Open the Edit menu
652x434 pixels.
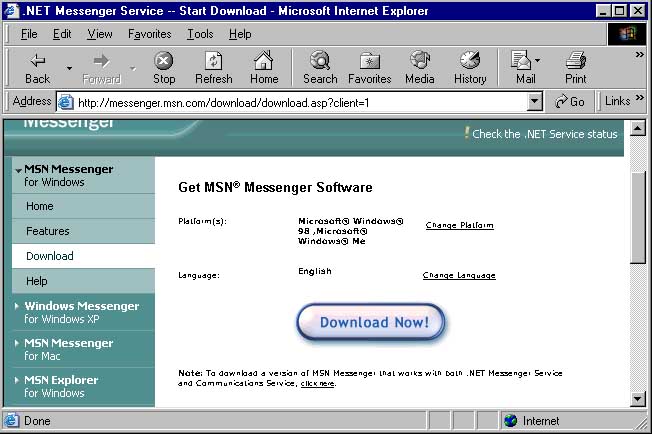62,34
